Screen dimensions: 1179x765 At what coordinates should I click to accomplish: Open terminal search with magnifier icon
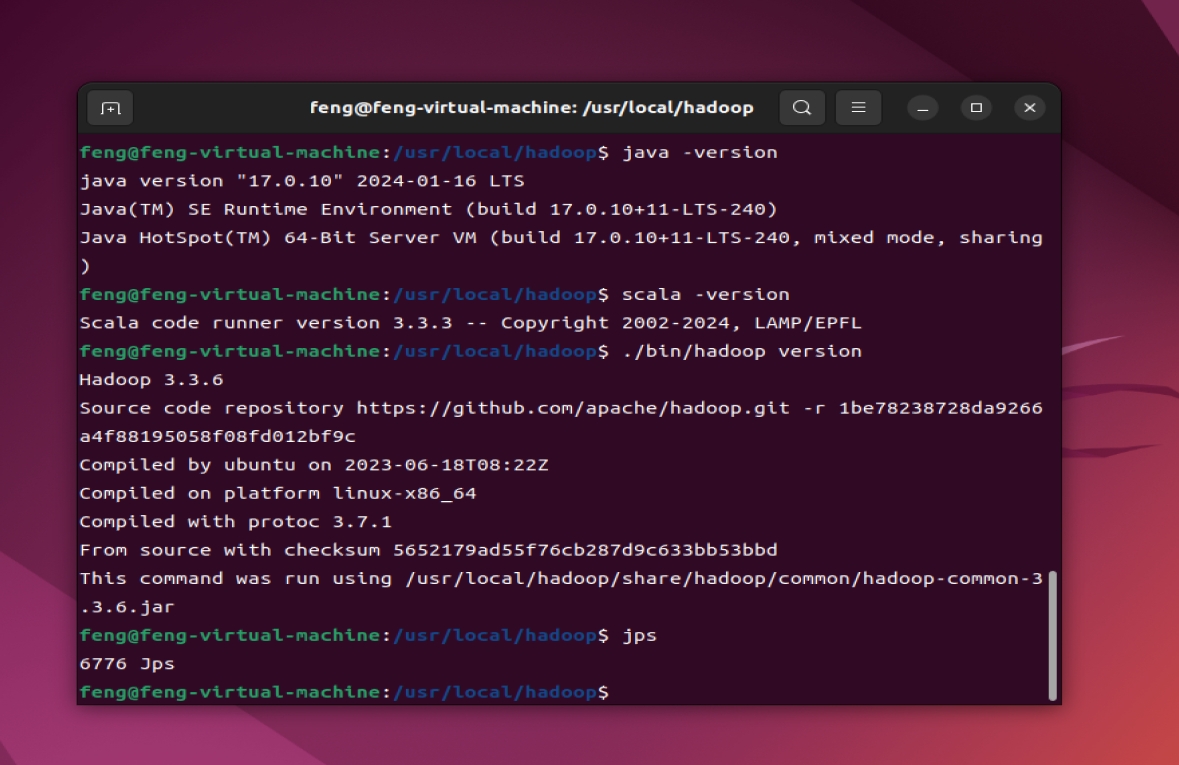coord(802,108)
